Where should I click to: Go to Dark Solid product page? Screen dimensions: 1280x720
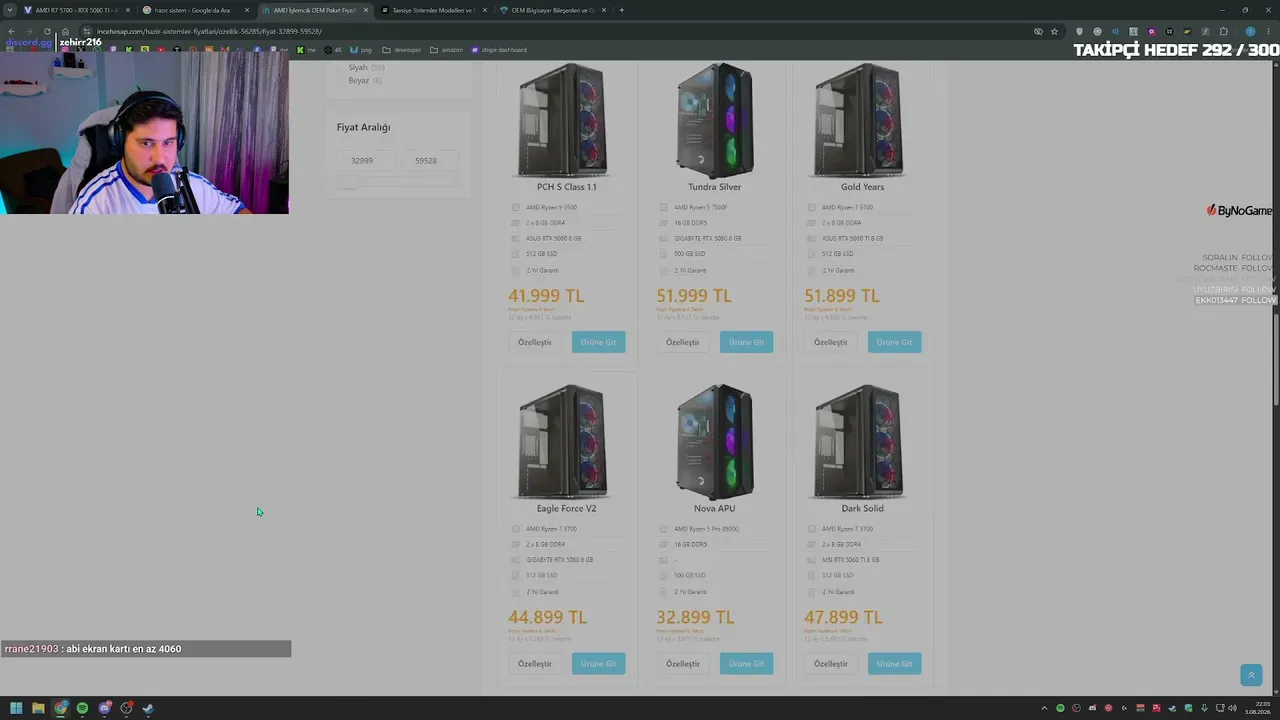pos(894,663)
